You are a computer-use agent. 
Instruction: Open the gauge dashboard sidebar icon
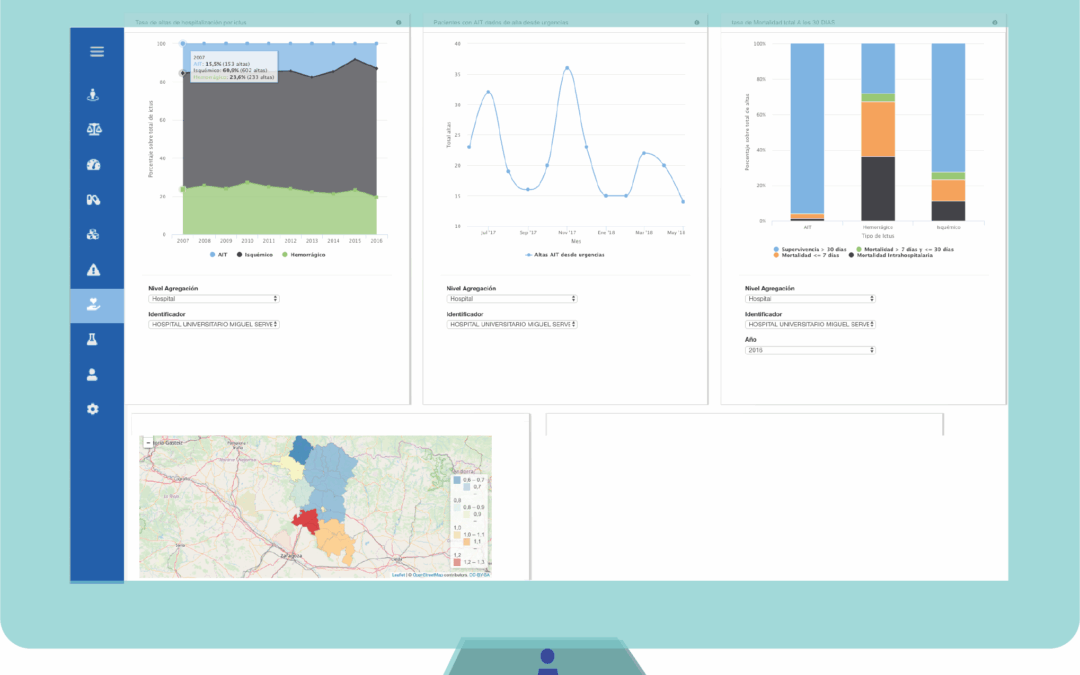pyautogui.click(x=93, y=165)
